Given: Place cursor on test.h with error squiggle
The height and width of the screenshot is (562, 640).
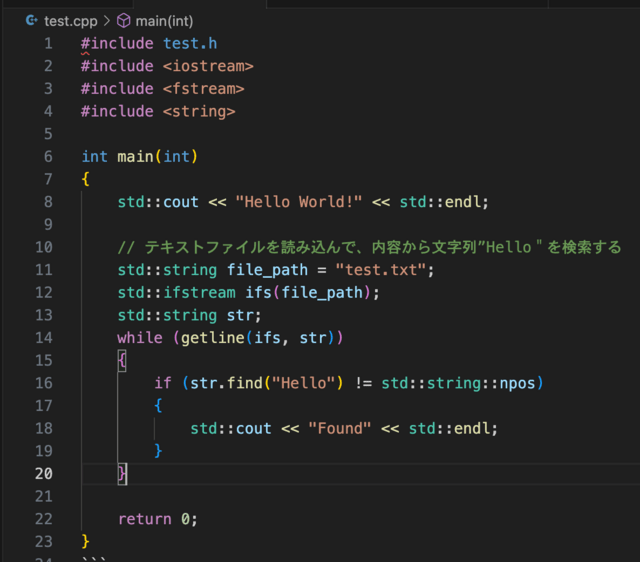Looking at the screenshot, I should point(190,43).
